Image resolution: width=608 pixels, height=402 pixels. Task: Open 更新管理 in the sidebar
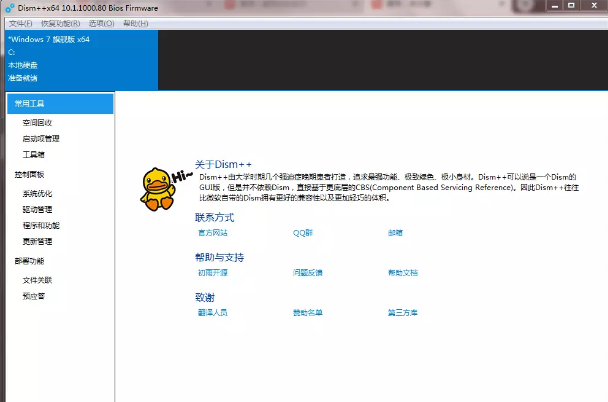click(x=37, y=242)
